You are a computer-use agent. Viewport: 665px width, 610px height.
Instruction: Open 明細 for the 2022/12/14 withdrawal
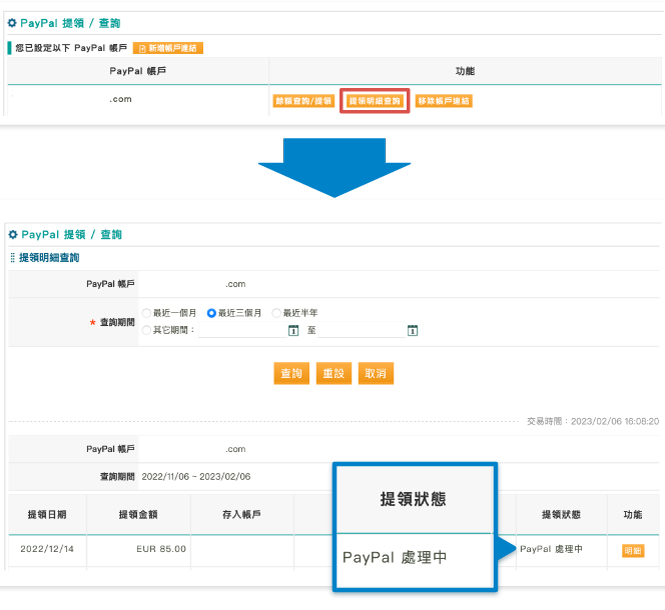[x=633, y=551]
